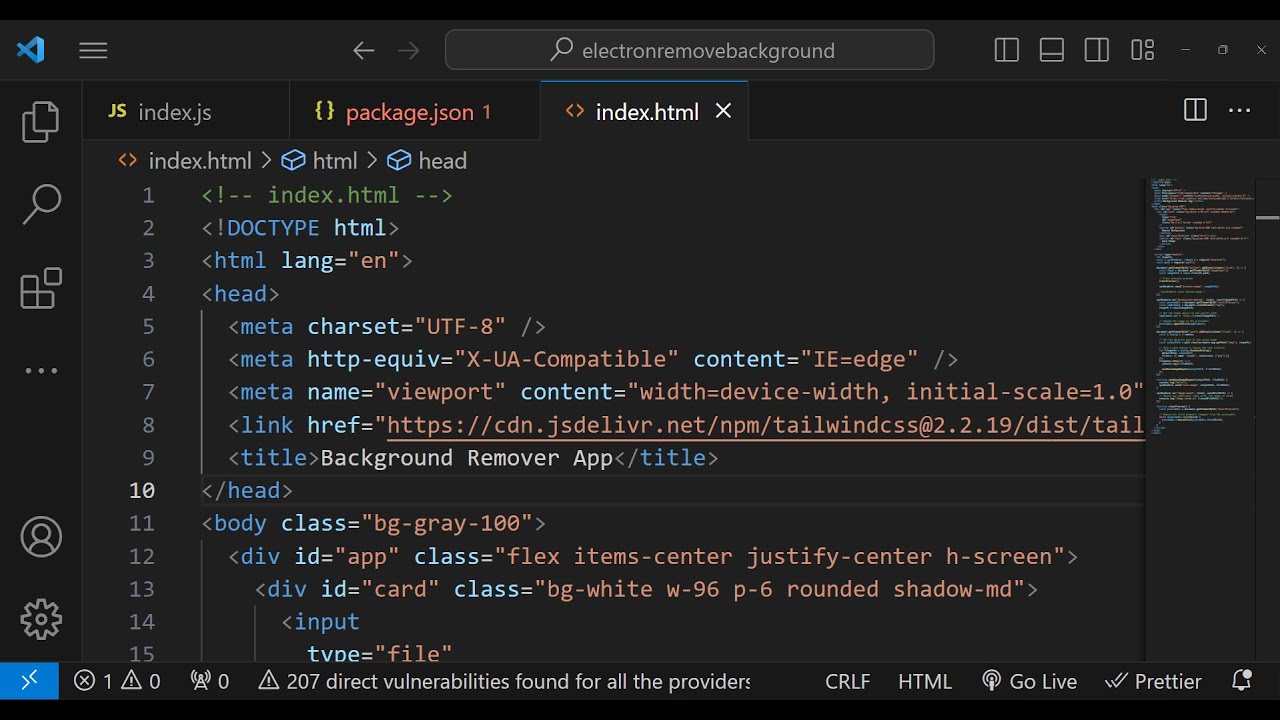
Task: Open the Manage settings gear icon
Action: 41,619
